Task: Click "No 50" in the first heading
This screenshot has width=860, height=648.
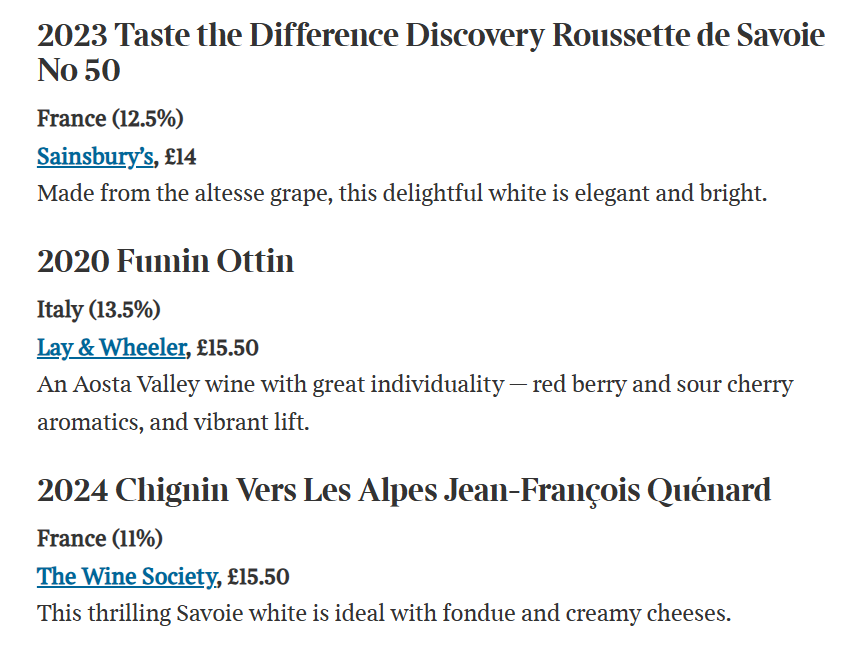Action: pyautogui.click(x=79, y=71)
